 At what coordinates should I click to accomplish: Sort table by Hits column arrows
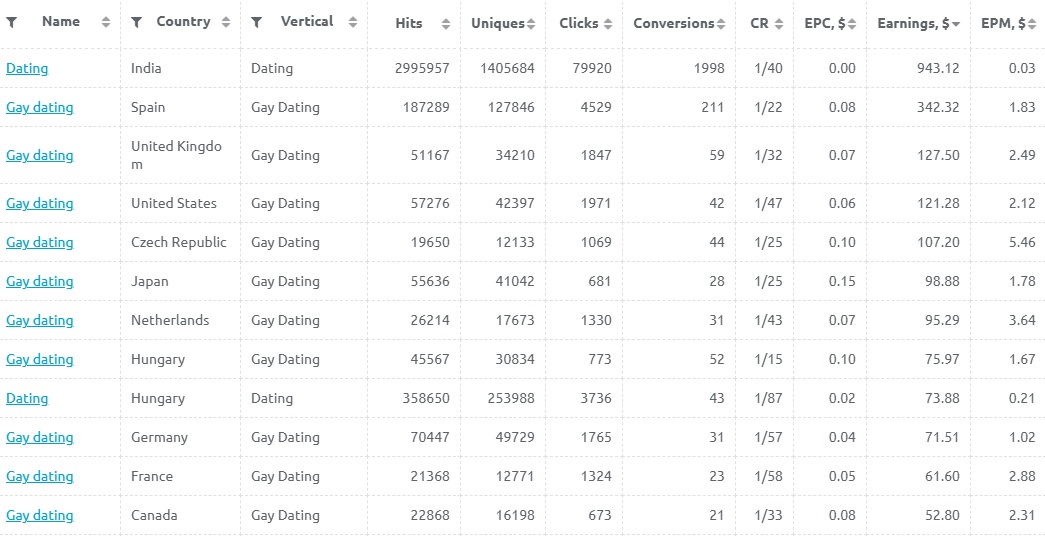446,23
